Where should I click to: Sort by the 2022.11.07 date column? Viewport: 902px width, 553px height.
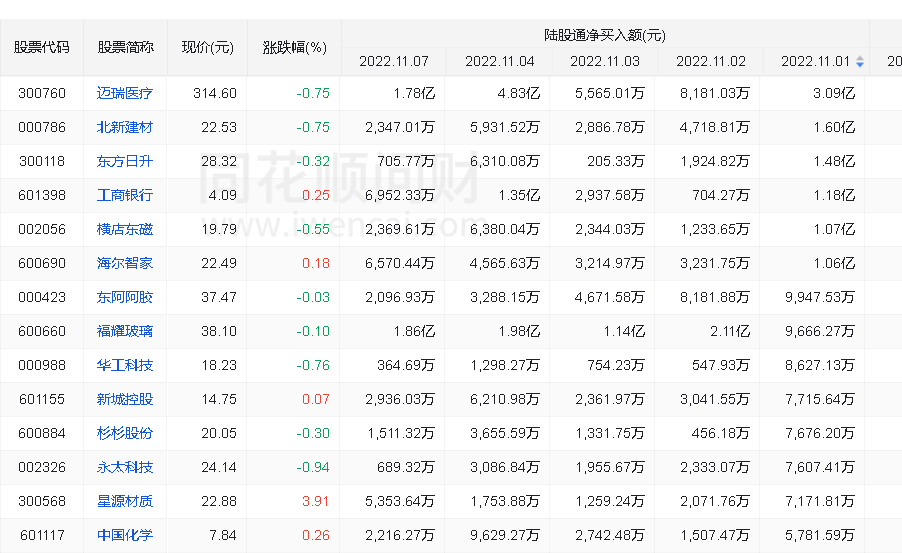point(394,62)
